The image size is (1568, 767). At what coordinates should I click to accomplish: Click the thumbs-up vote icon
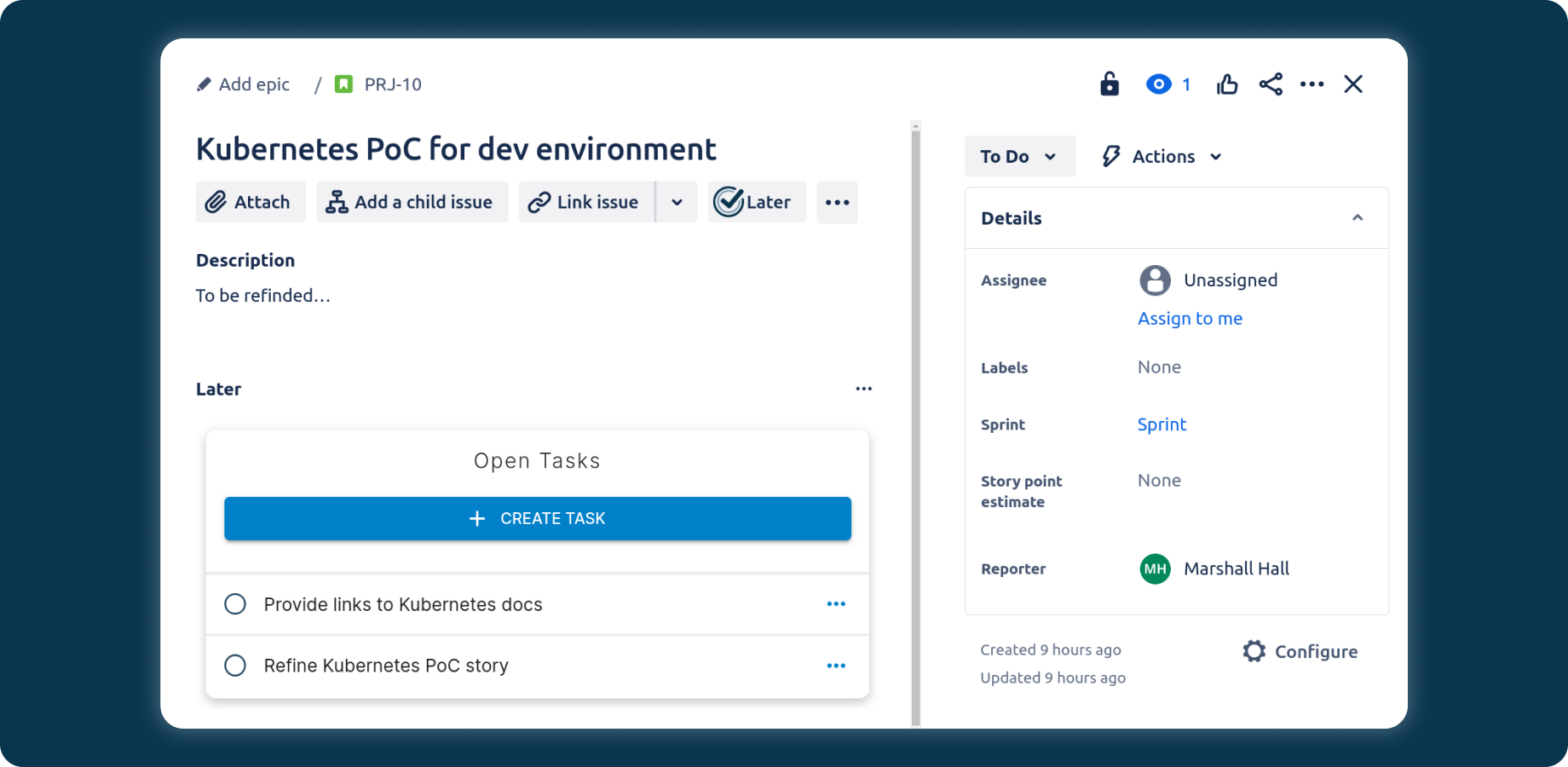pos(1227,84)
